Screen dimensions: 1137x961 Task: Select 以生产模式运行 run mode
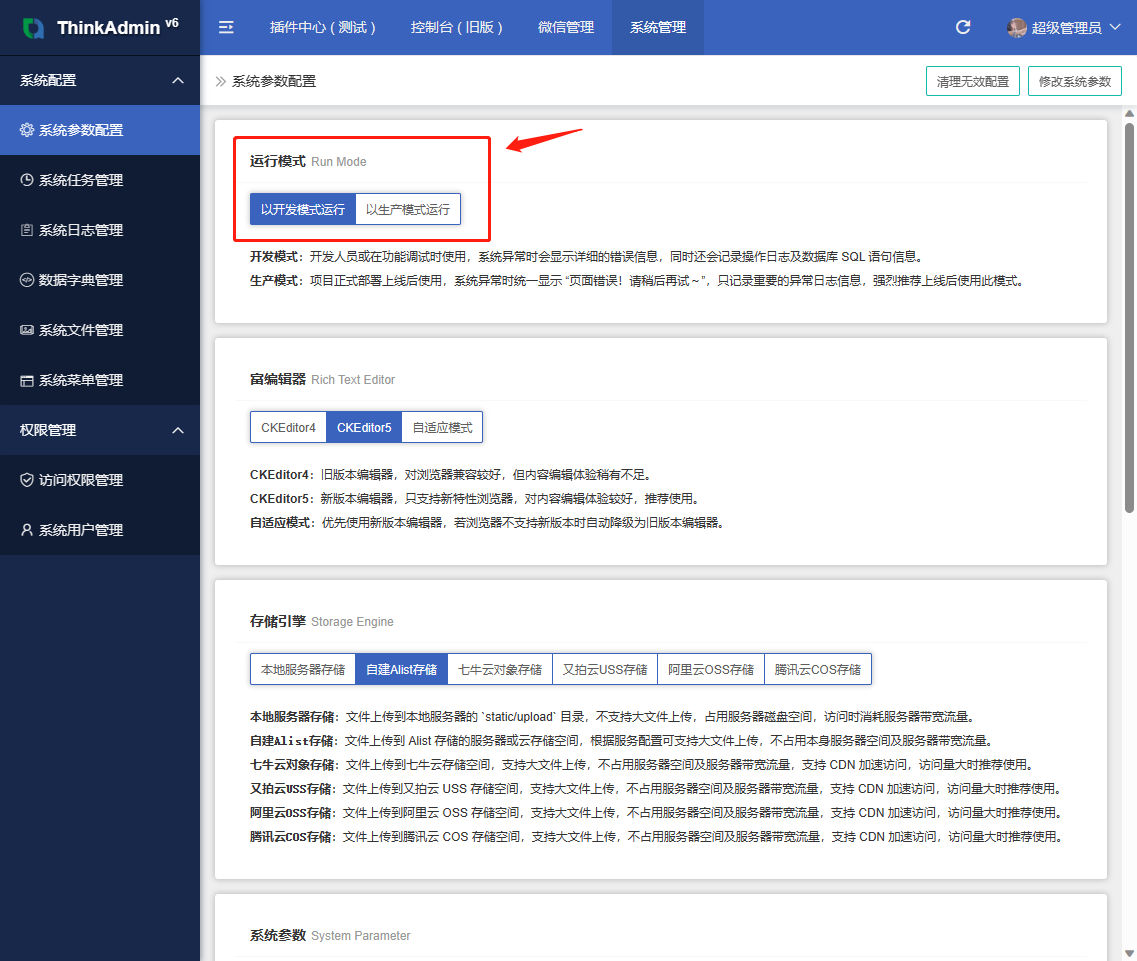tap(407, 210)
